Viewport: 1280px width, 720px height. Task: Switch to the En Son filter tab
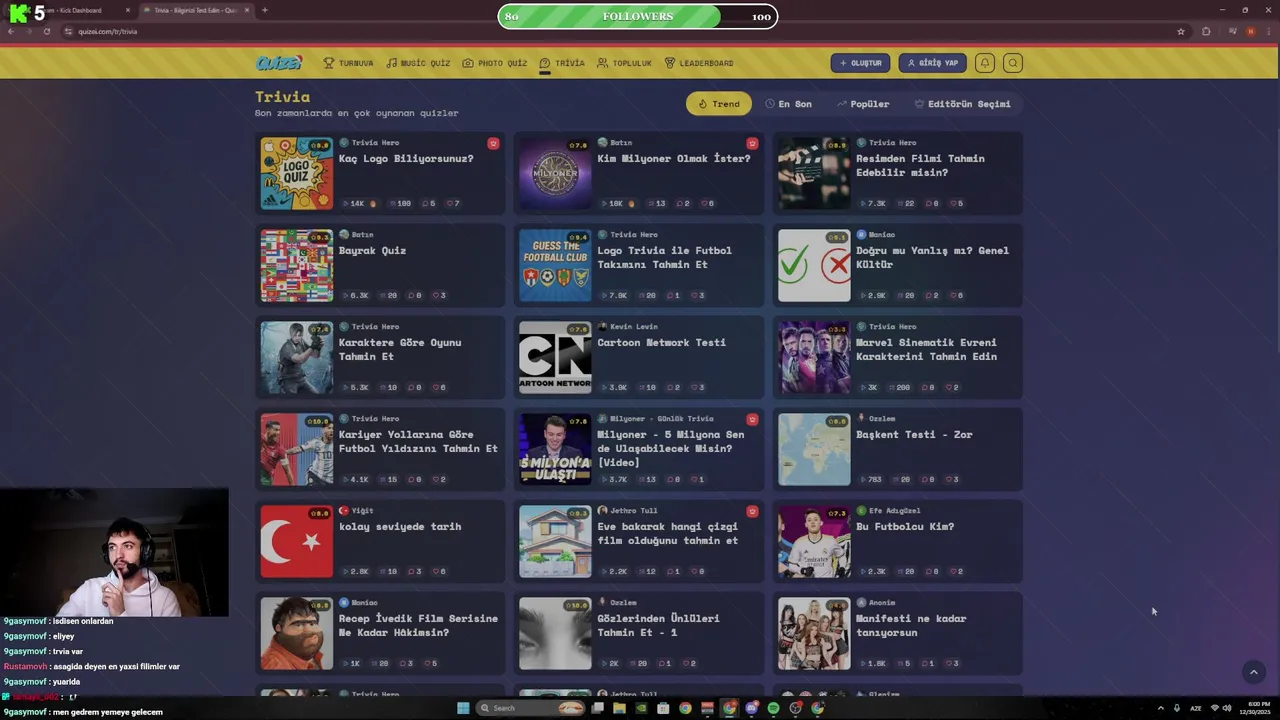click(x=788, y=104)
